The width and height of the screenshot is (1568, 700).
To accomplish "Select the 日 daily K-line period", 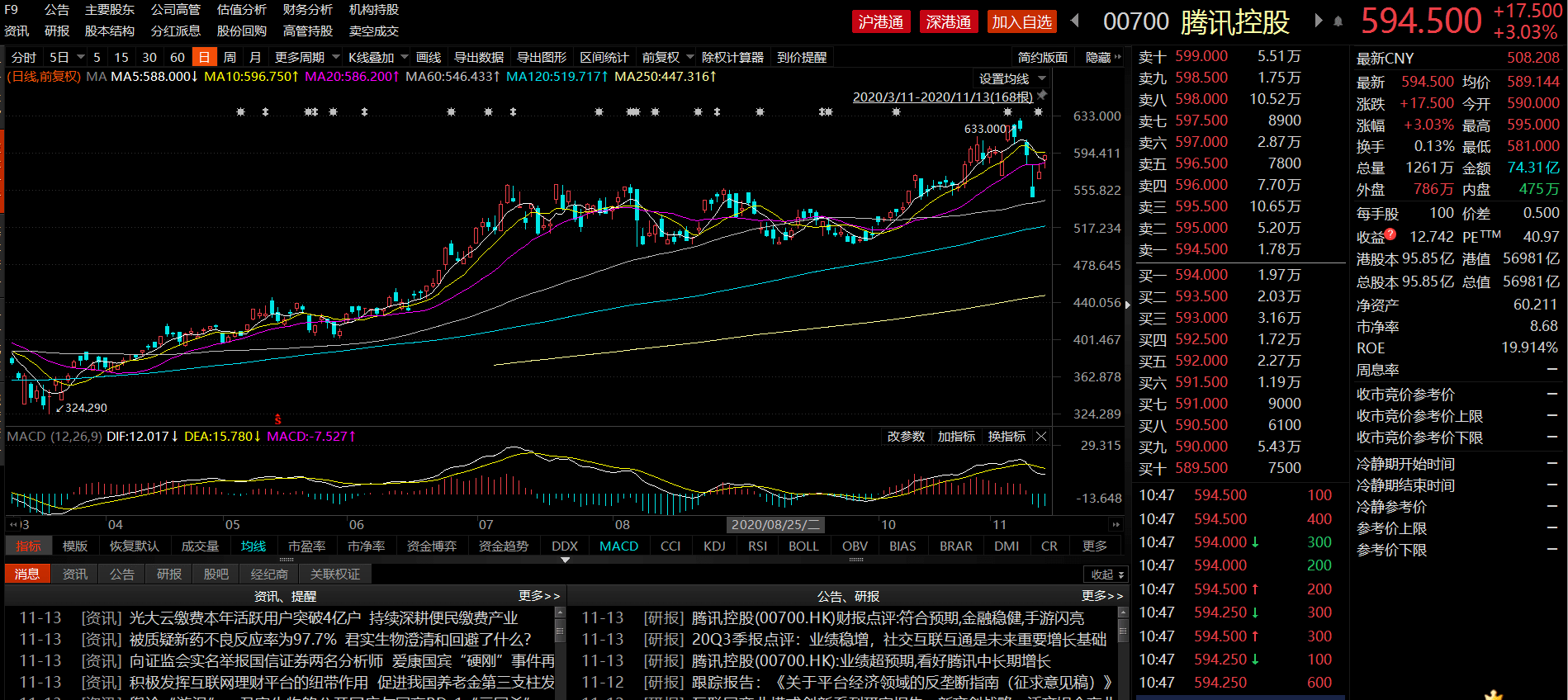I will [x=204, y=57].
